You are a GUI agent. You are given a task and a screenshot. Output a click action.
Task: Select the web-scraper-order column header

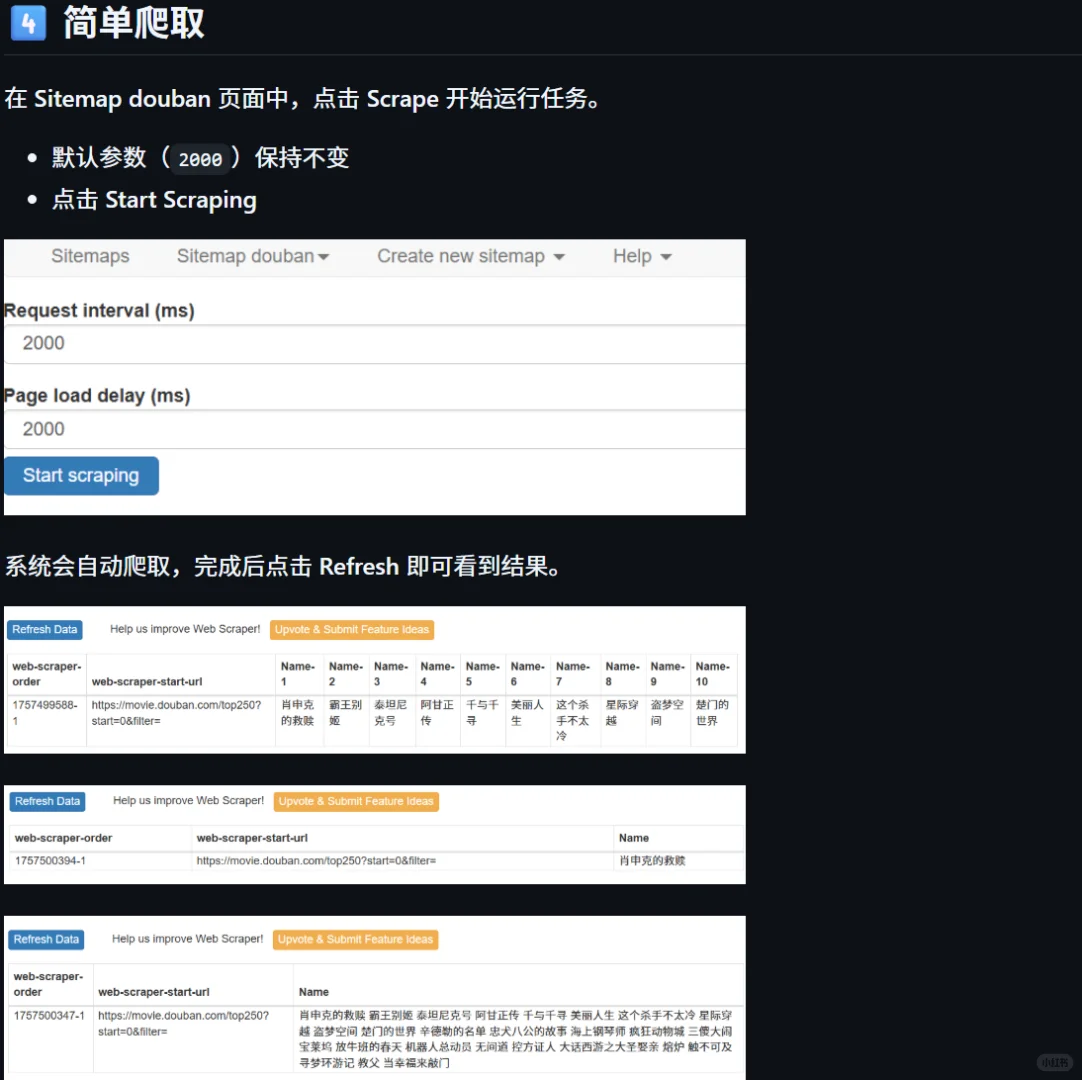coord(44,673)
